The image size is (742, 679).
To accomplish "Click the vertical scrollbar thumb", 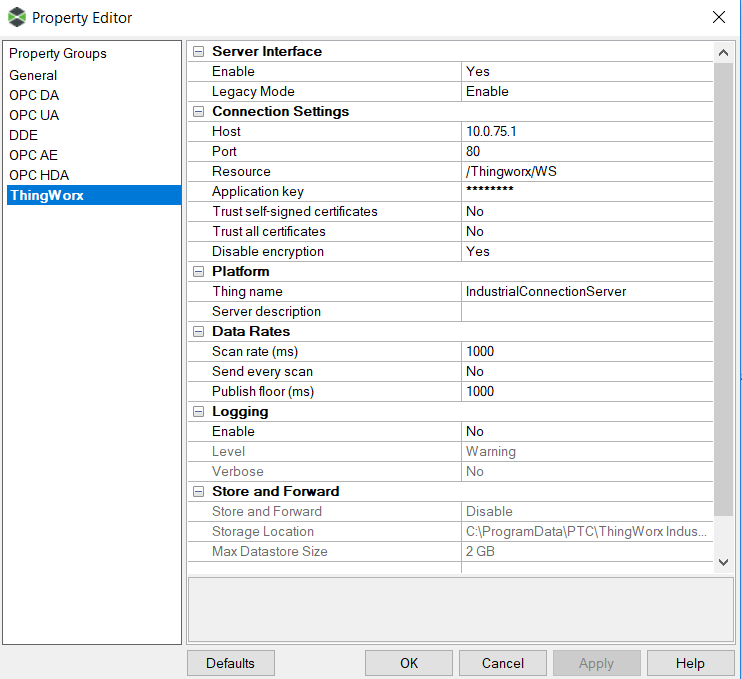I will 723,290.
